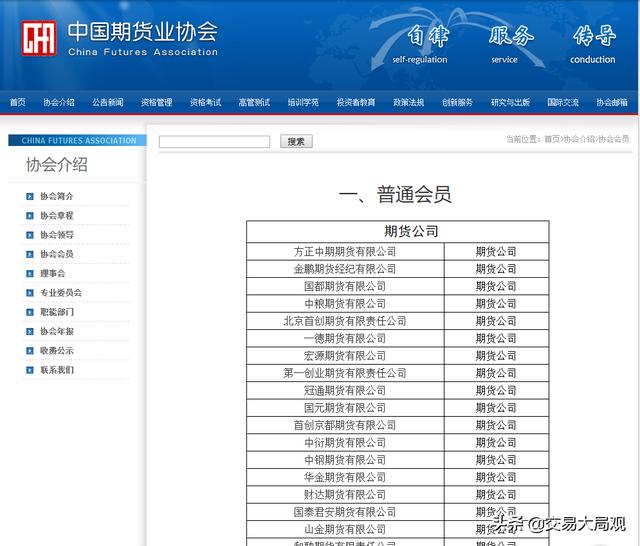The image size is (640, 546).
Task: Click arrow icon beside 理事会
Action: coord(30,273)
